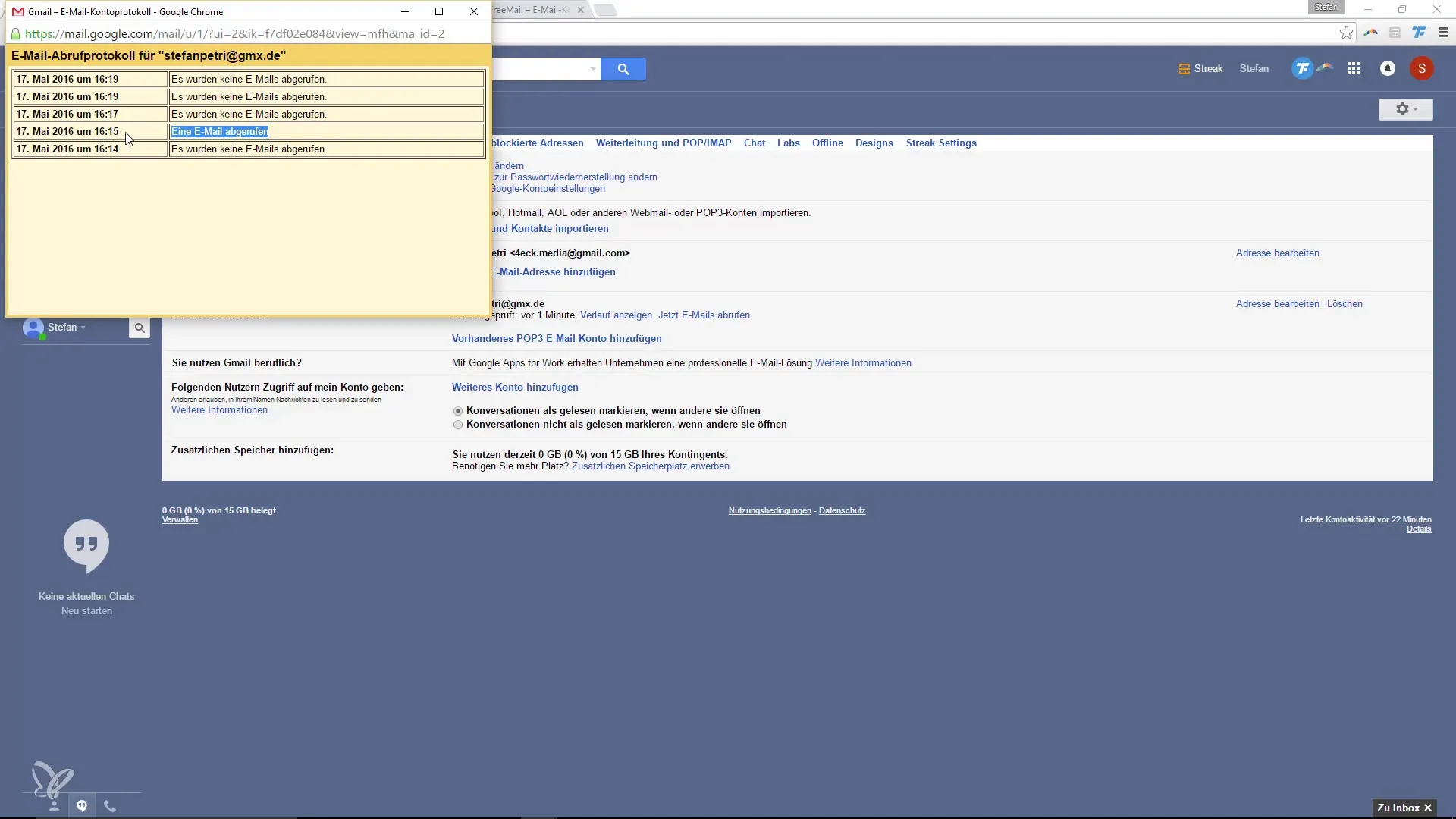Viewport: 1456px width, 819px height.
Task: Click the blue T extension icon in Chrome toolbar
Action: coord(1419,33)
